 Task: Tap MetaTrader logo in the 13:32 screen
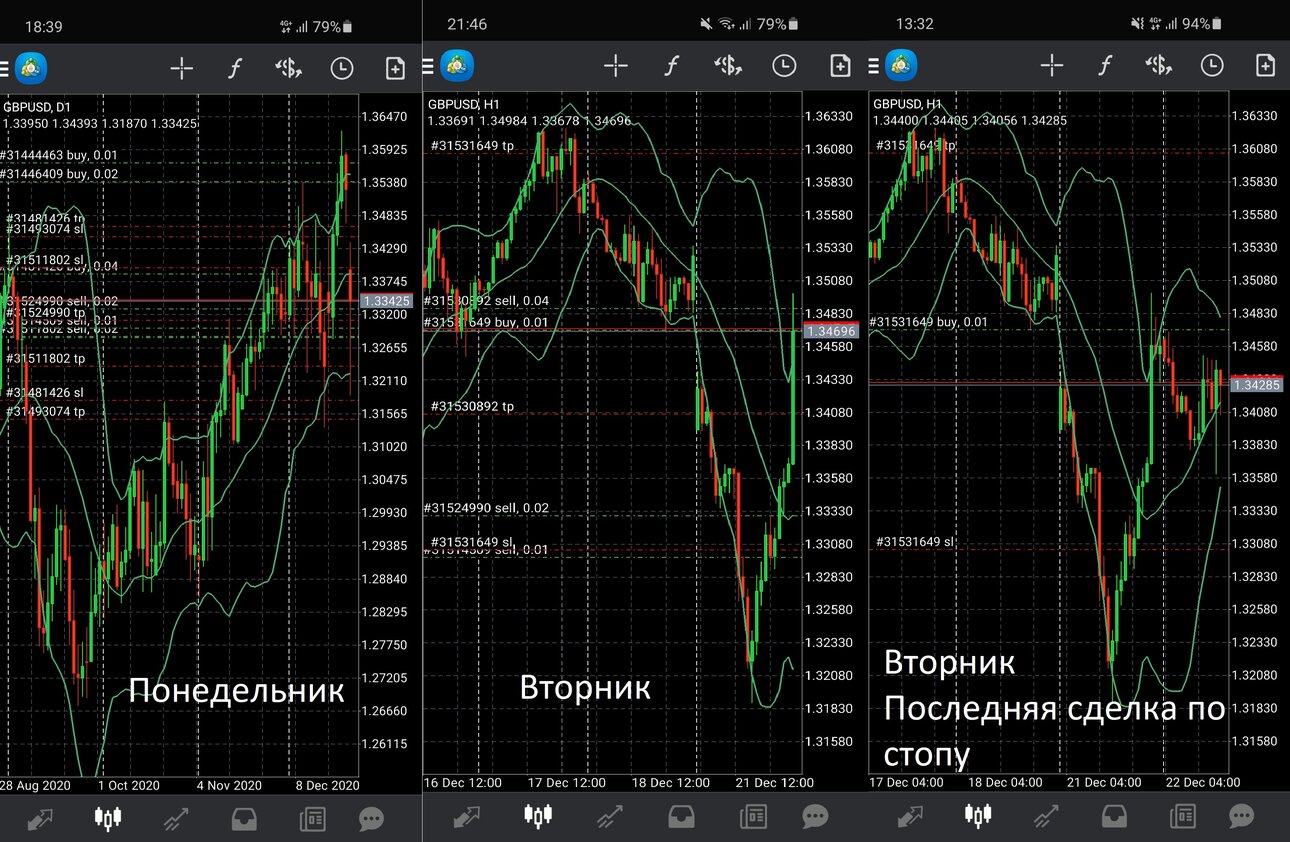(903, 66)
